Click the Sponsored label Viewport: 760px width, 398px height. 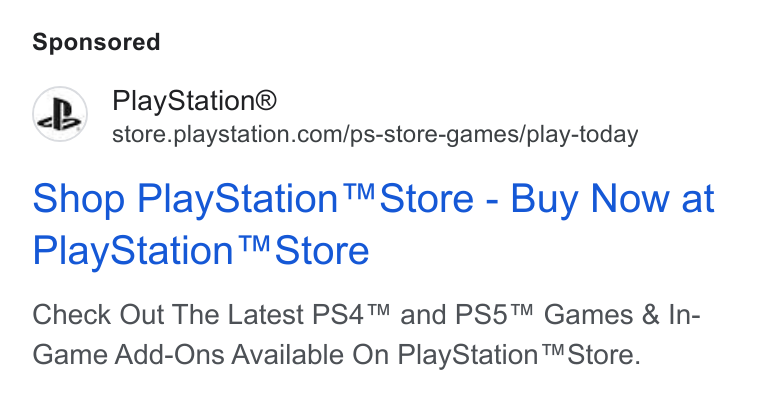click(x=96, y=42)
